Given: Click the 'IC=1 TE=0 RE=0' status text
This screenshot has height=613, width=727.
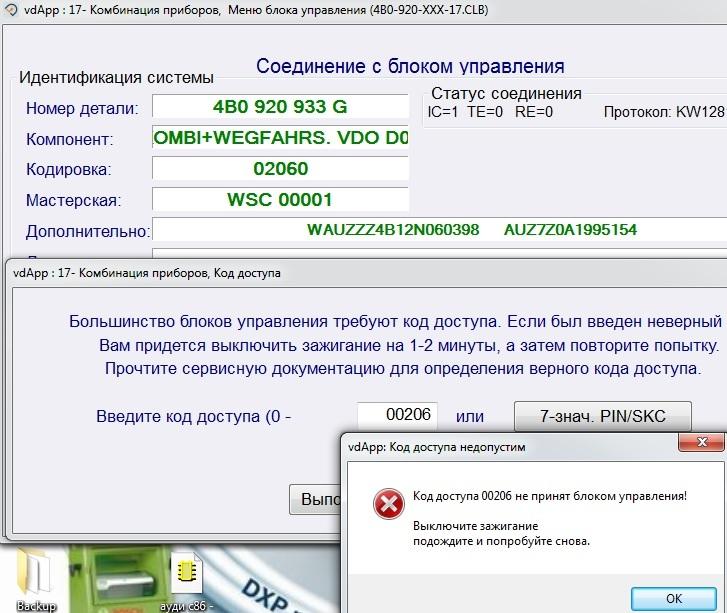Looking at the screenshot, I should click(490, 112).
